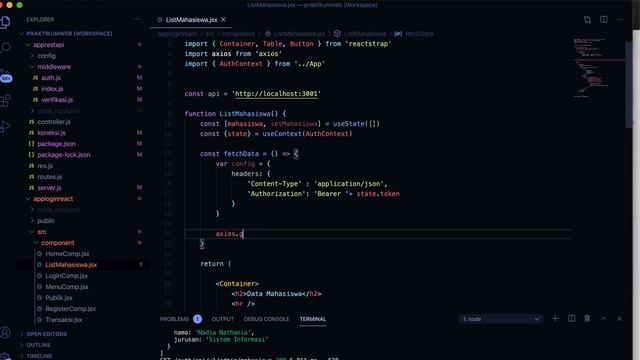The height and width of the screenshot is (360, 640).
Task: Expand the config folder
Action: tap(46, 56)
